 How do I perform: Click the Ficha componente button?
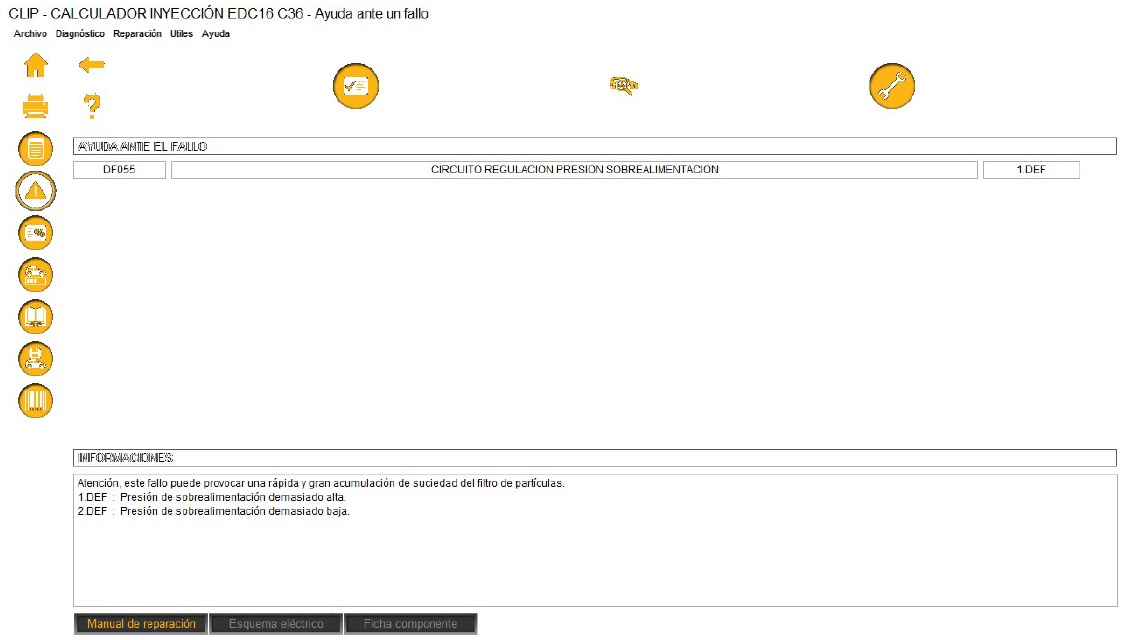[411, 624]
